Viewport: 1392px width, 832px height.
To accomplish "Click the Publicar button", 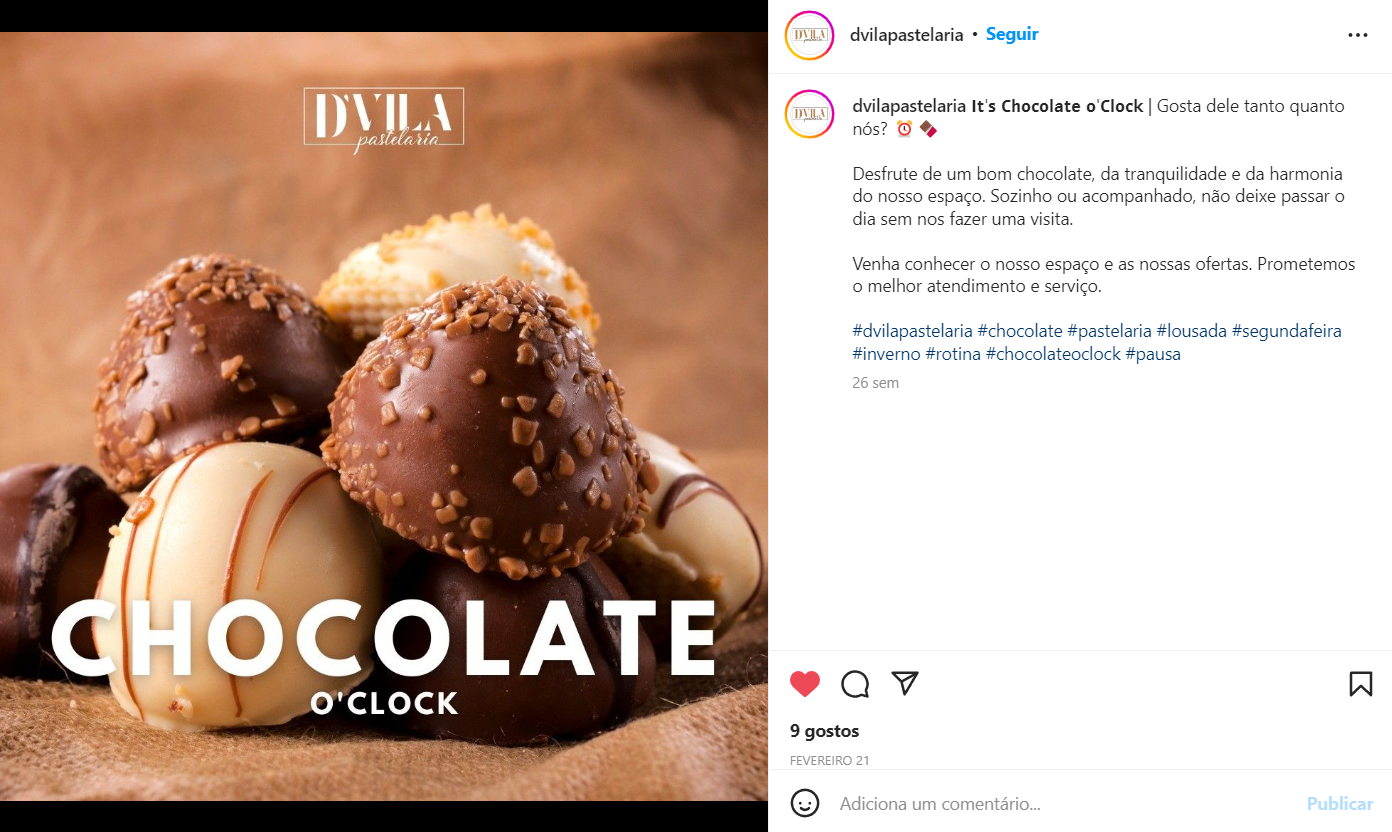I will (1340, 803).
